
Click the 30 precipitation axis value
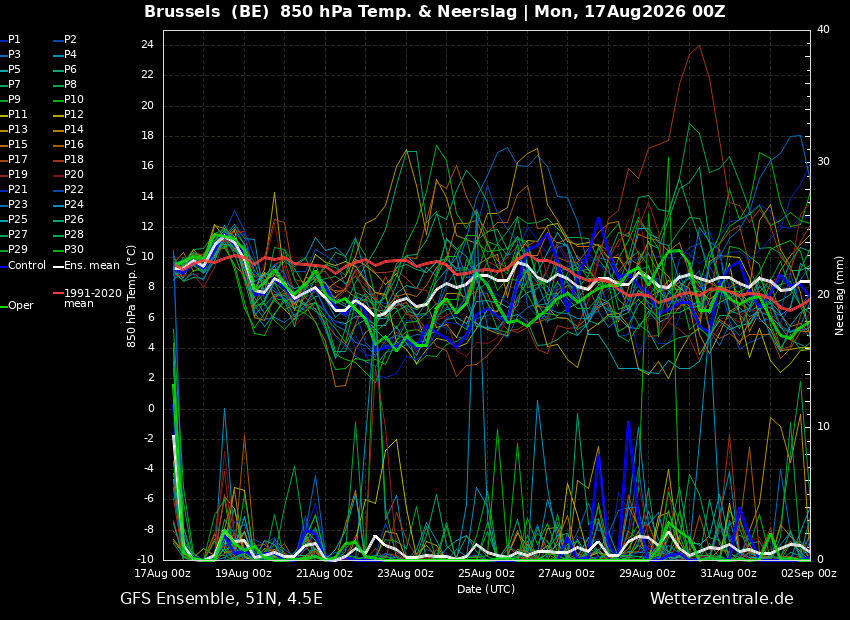click(823, 162)
